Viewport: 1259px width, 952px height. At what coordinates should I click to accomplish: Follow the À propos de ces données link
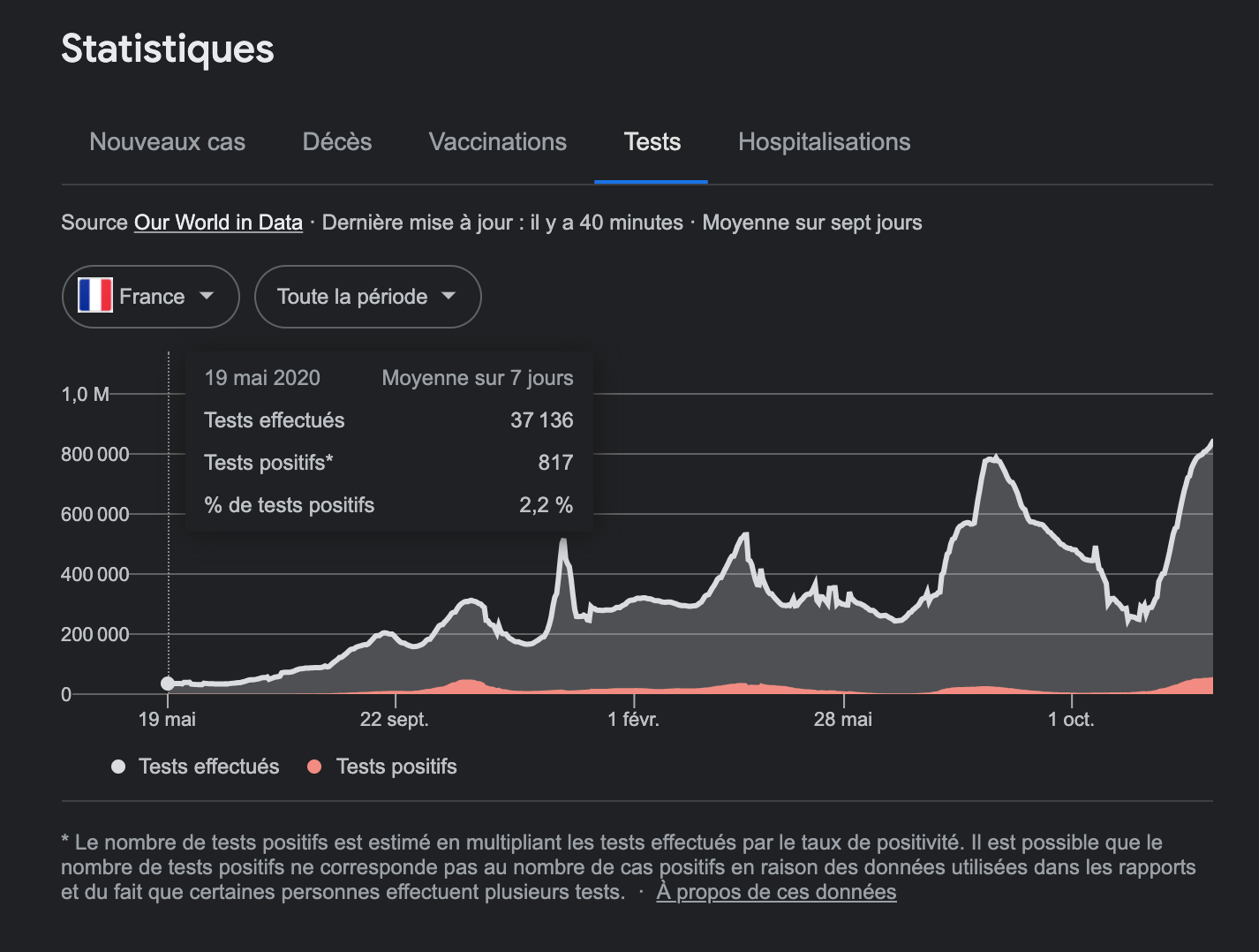[x=776, y=892]
